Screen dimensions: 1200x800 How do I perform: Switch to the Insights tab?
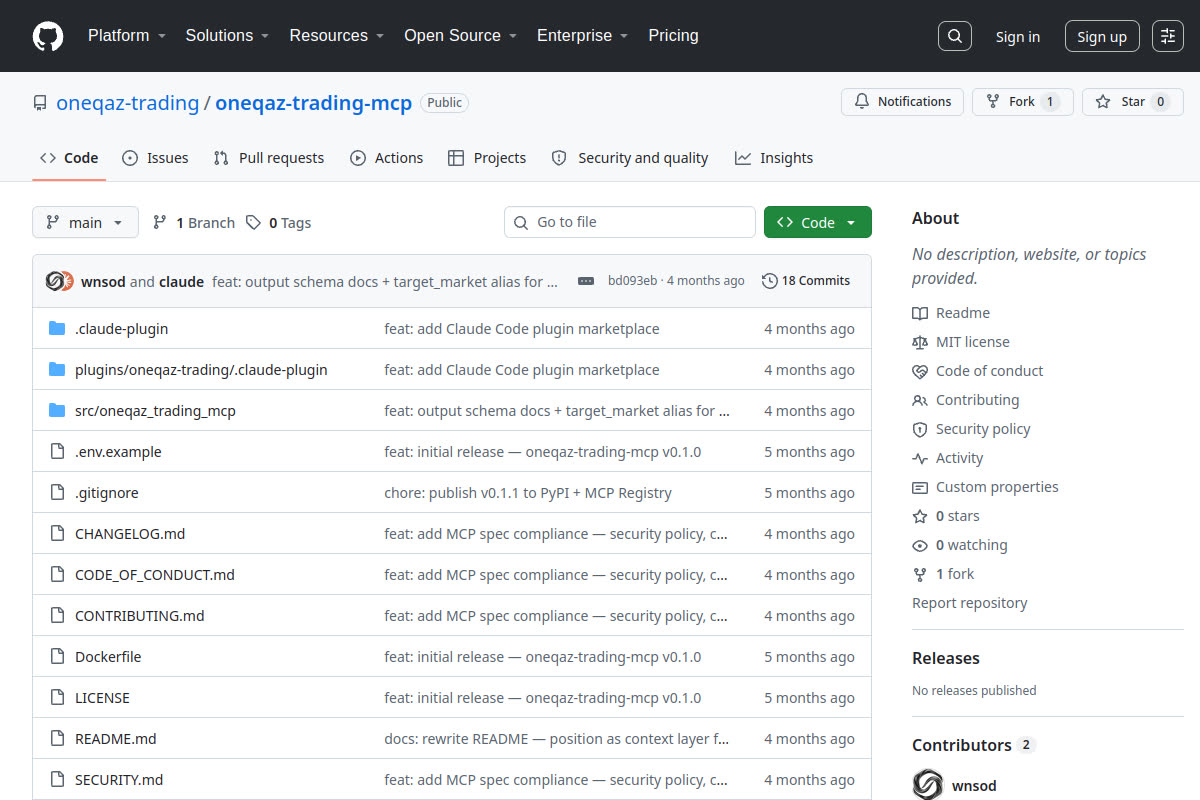(x=774, y=158)
